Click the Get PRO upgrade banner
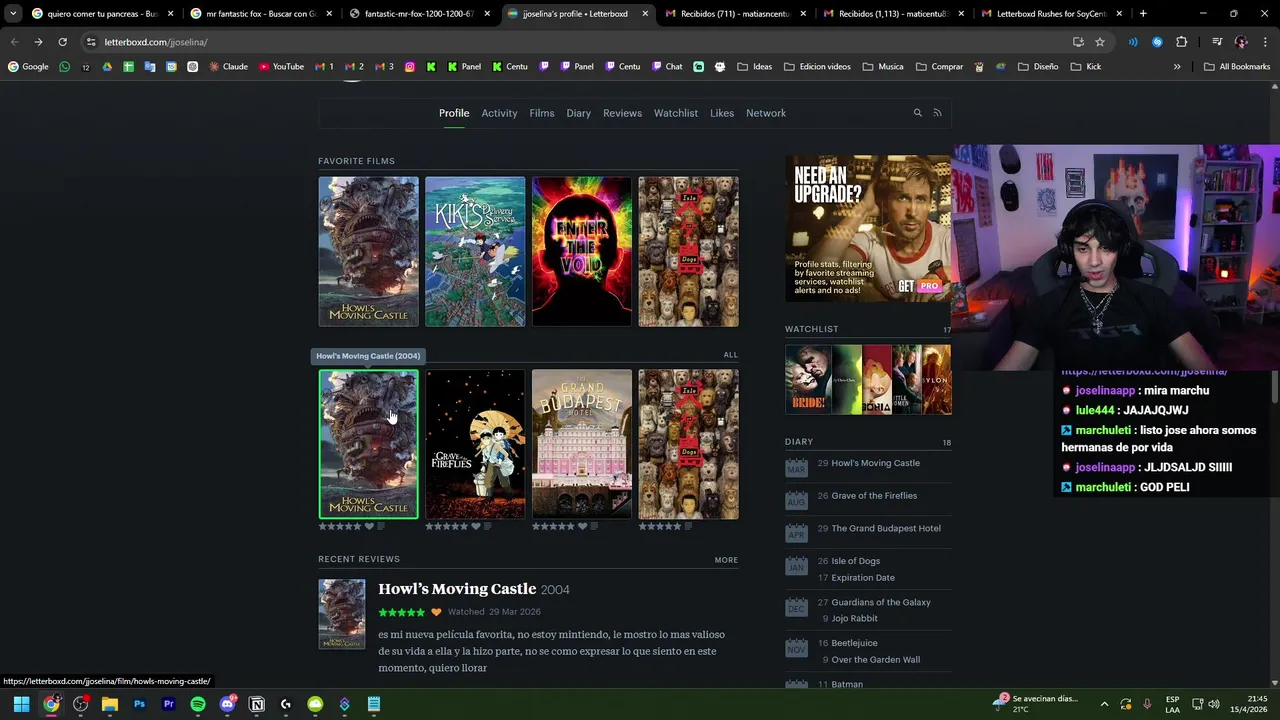1280x720 pixels. (868, 229)
